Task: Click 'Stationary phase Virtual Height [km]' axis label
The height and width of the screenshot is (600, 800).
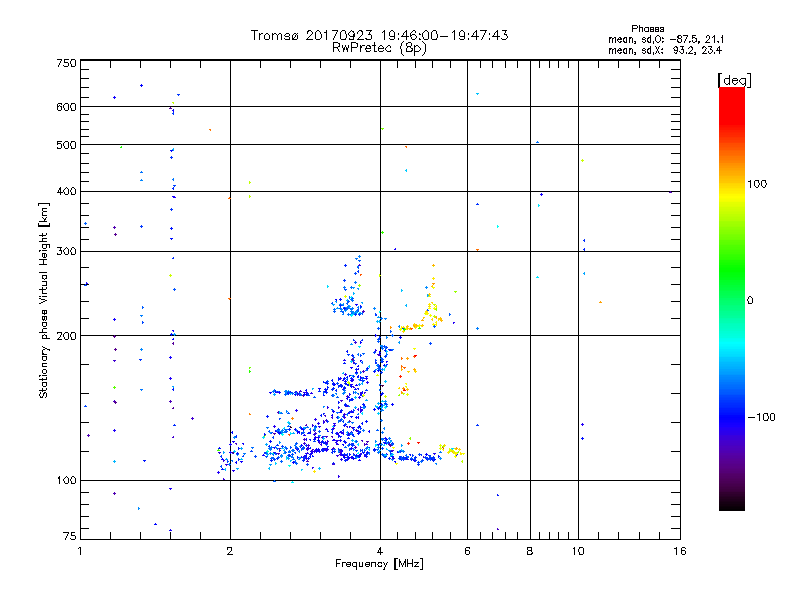Action: pyautogui.click(x=44, y=301)
